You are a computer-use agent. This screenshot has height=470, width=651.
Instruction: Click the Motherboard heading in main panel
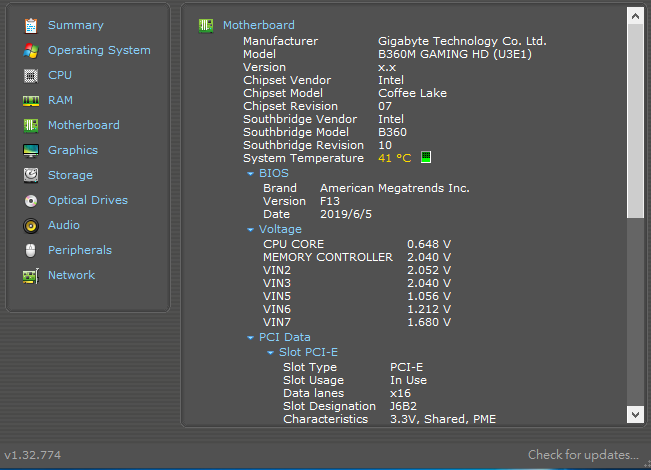259,25
